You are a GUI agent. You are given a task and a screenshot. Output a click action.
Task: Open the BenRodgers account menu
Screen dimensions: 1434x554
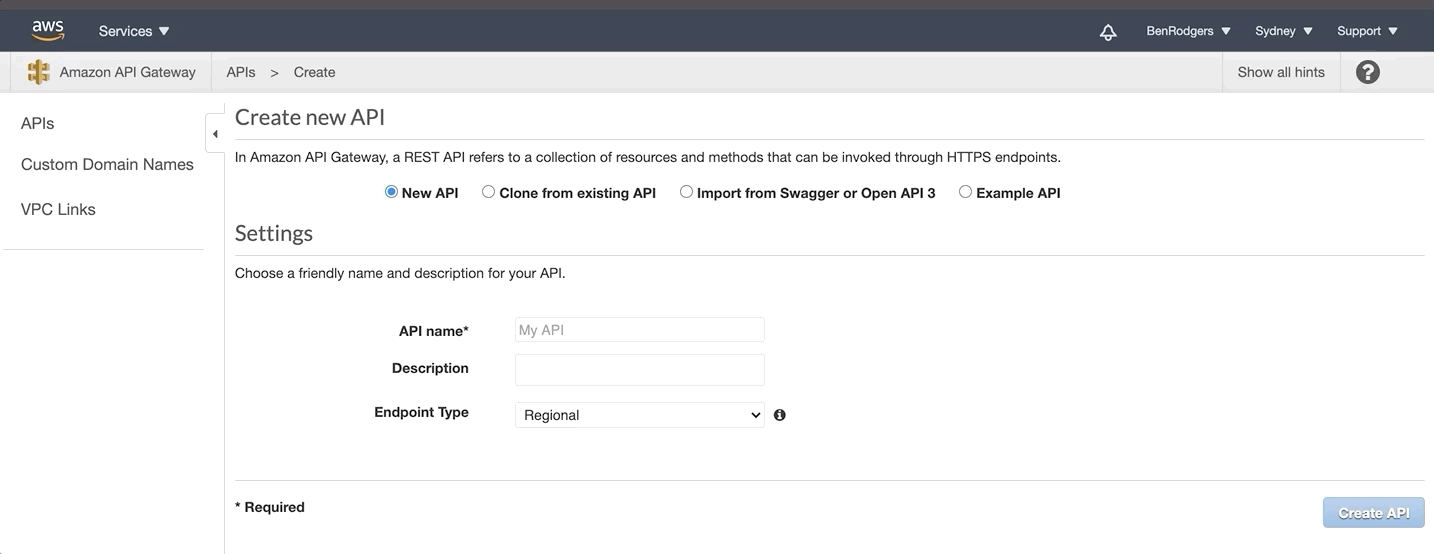coord(1188,31)
